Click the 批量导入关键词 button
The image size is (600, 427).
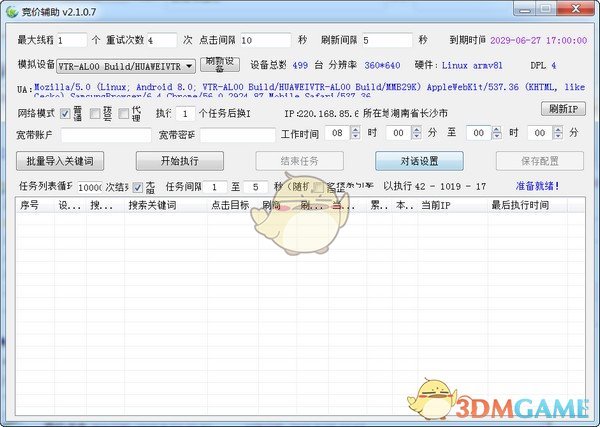click(60, 161)
